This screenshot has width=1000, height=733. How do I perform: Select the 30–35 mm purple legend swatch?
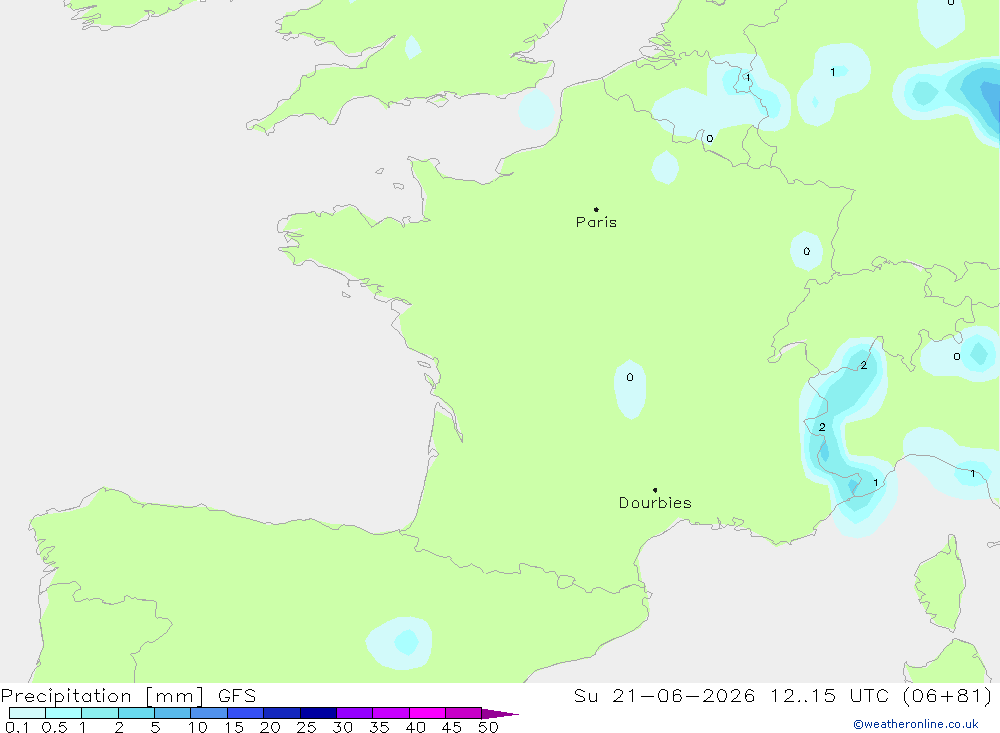point(355,713)
